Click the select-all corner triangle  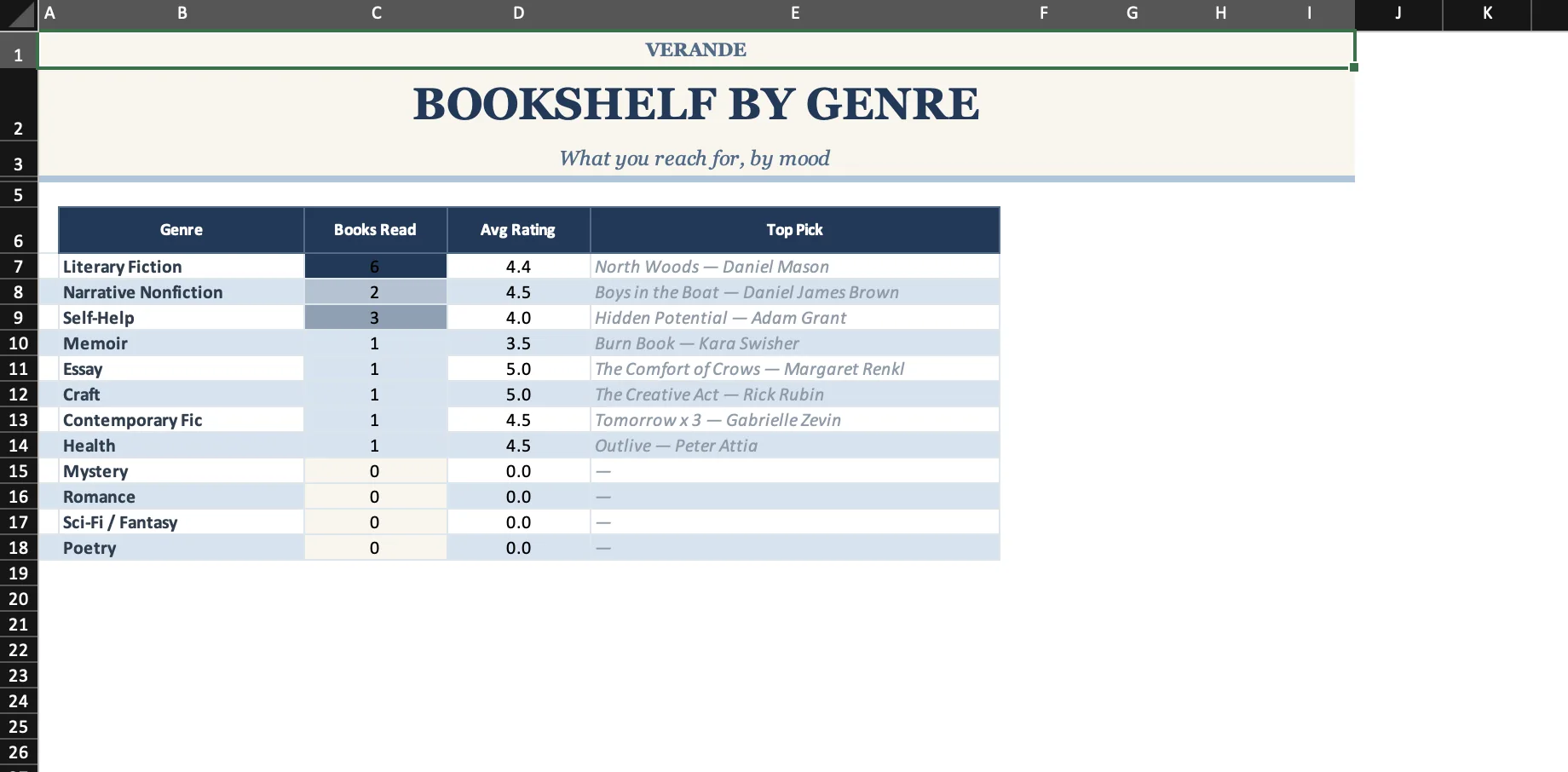coord(19,14)
